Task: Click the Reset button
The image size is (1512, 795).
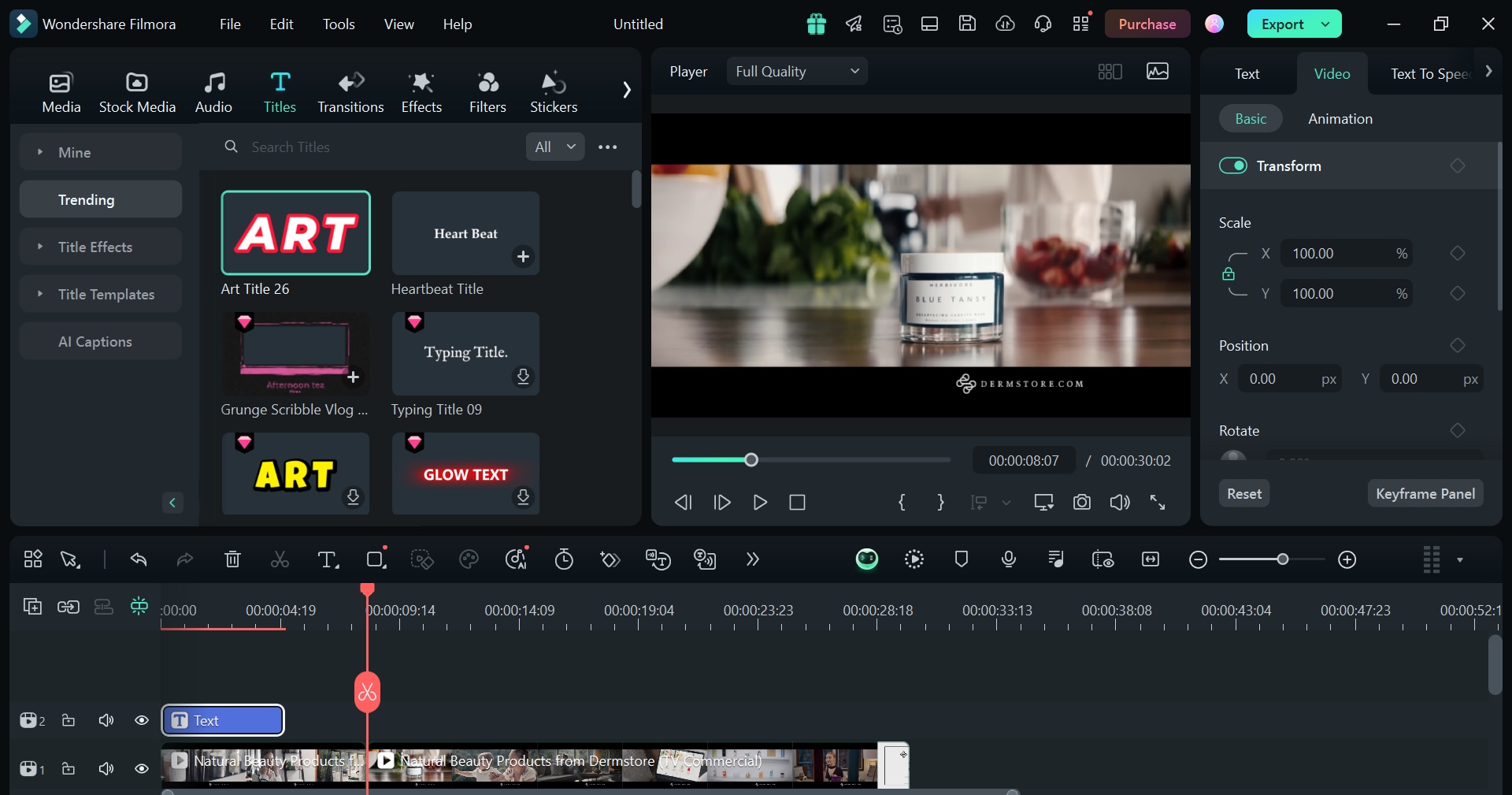Action: pos(1244,493)
